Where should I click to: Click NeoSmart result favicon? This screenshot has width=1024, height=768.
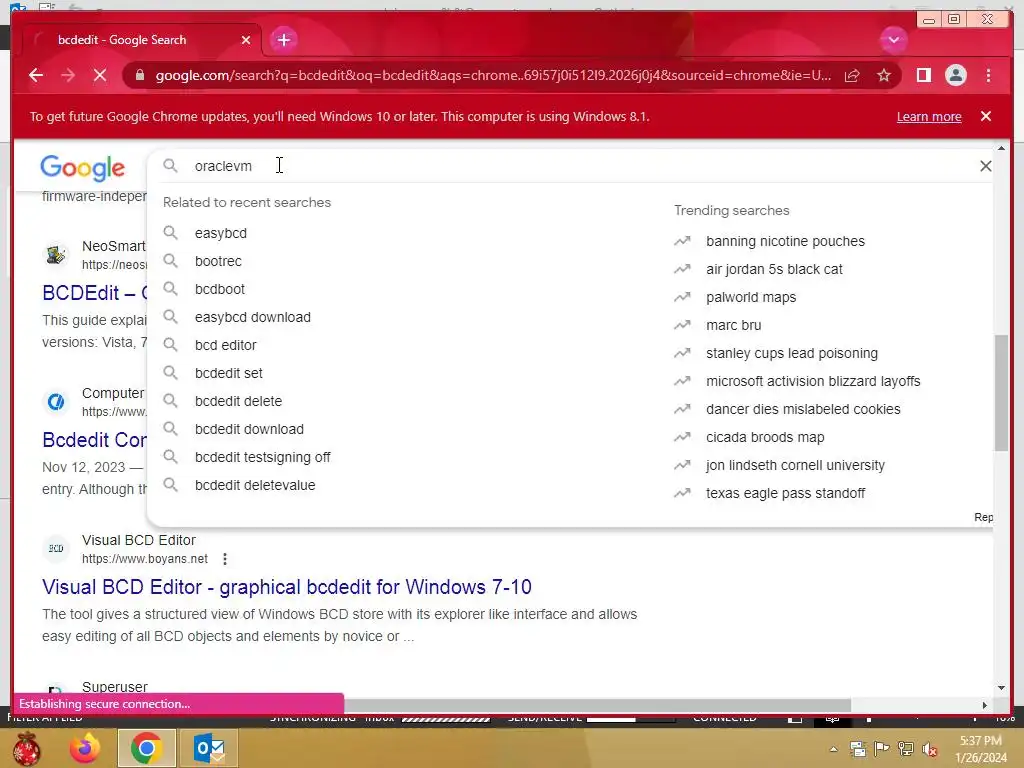(56, 255)
